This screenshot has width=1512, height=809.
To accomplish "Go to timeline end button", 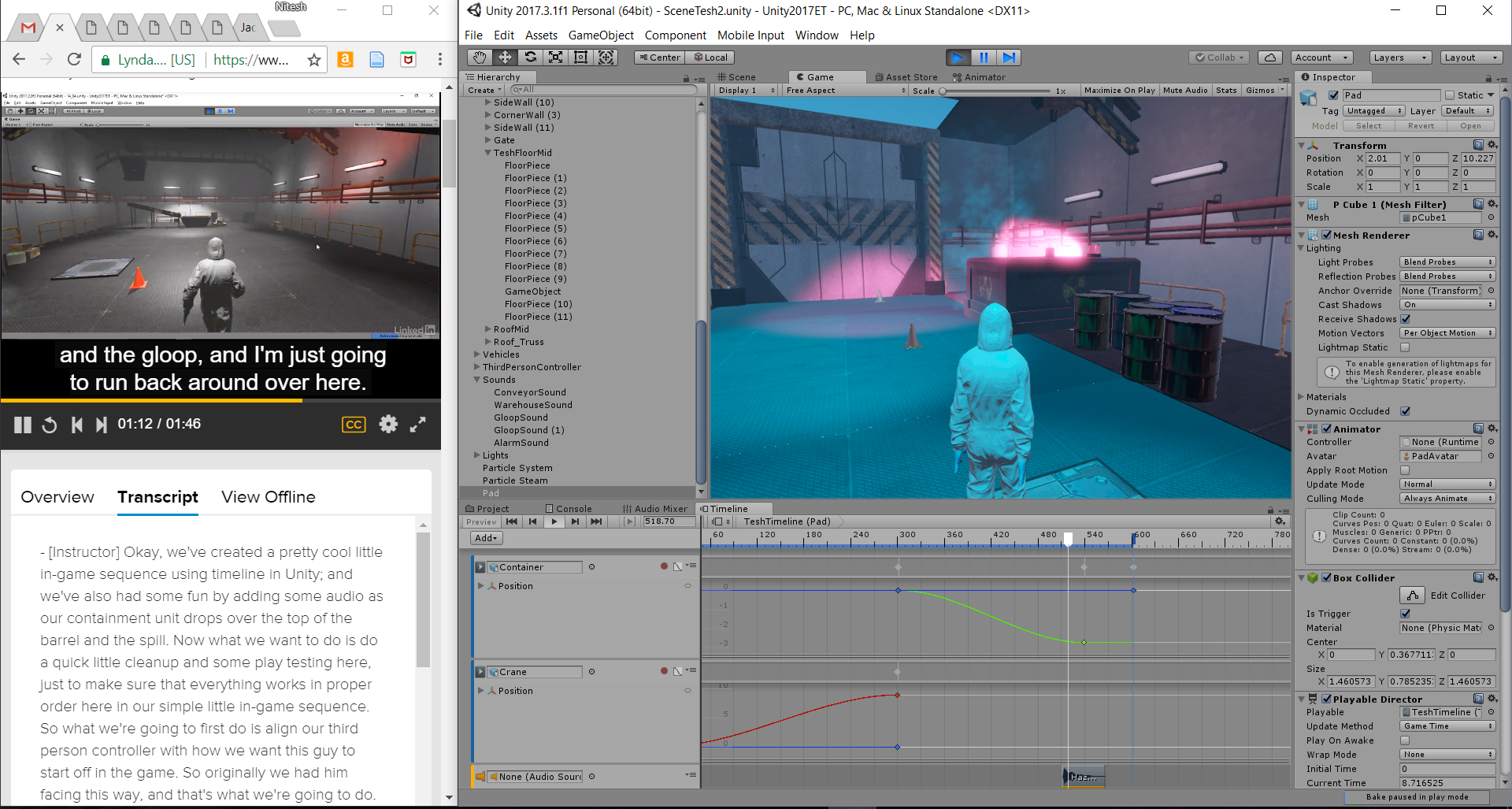I will point(596,521).
